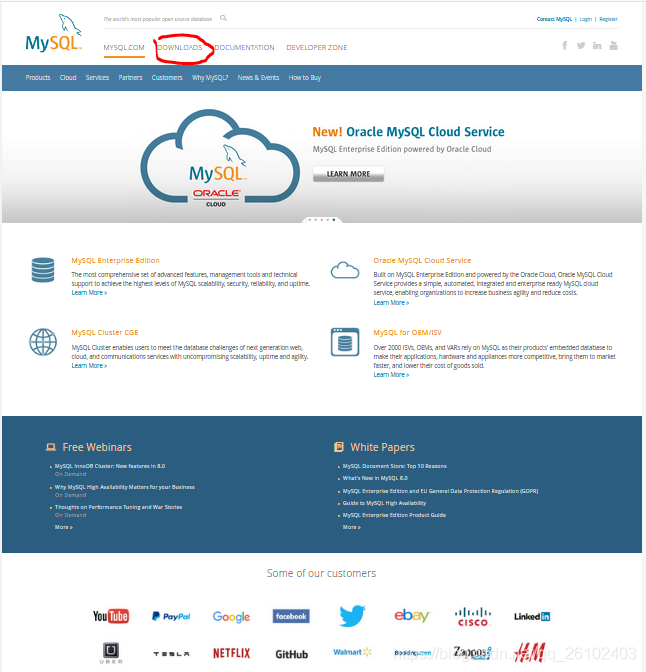Click Learn More under MySQL Cluster CGE
This screenshot has width=646, height=672.
[x=89, y=366]
